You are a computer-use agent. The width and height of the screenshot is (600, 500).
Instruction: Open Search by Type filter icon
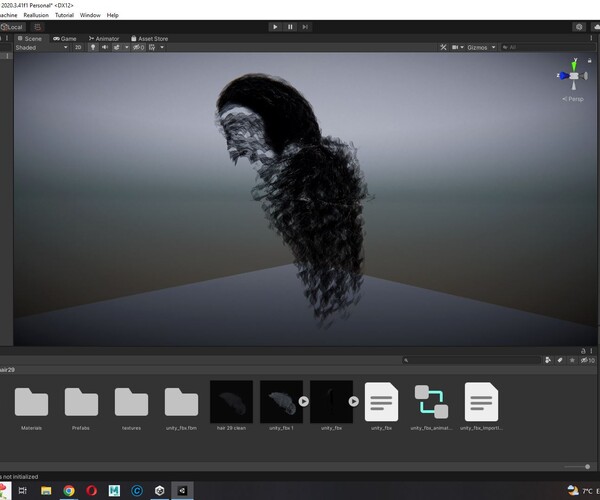click(548, 360)
